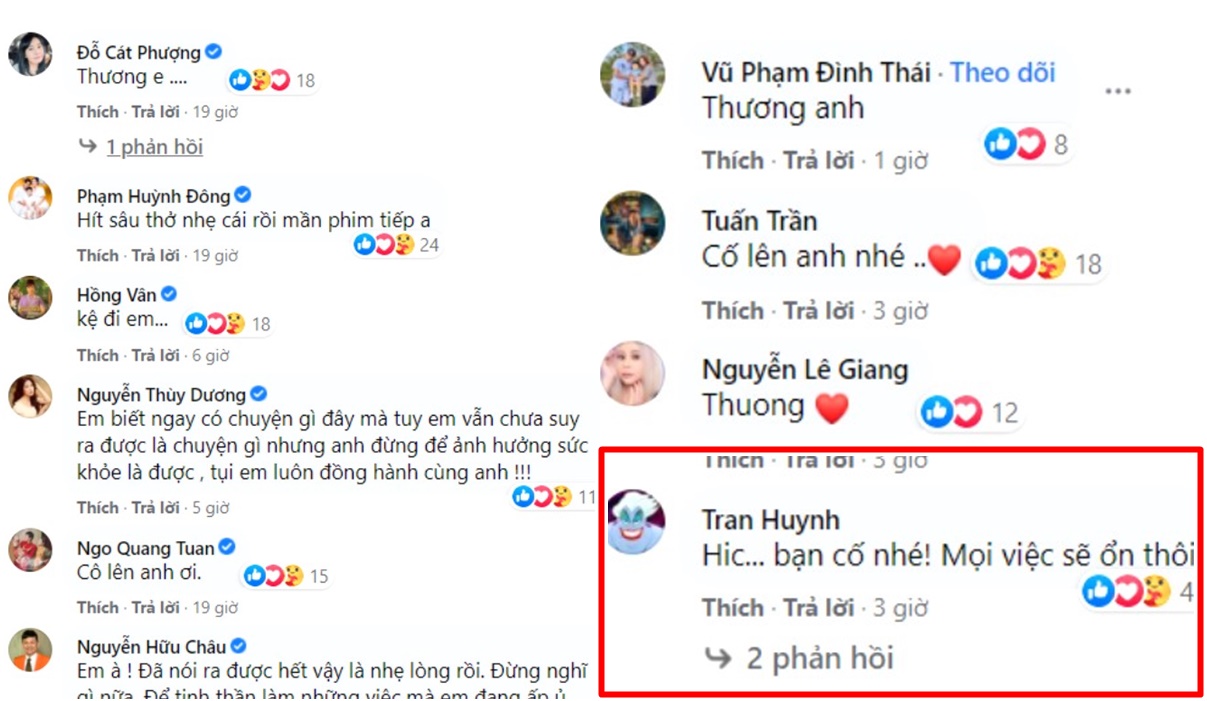Reply to Tran Huynh's comment via Trả lời

tap(819, 607)
